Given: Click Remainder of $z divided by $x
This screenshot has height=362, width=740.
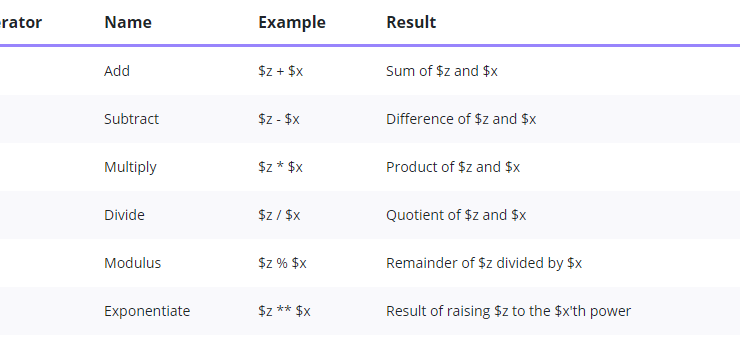Looking at the screenshot, I should point(484,263).
